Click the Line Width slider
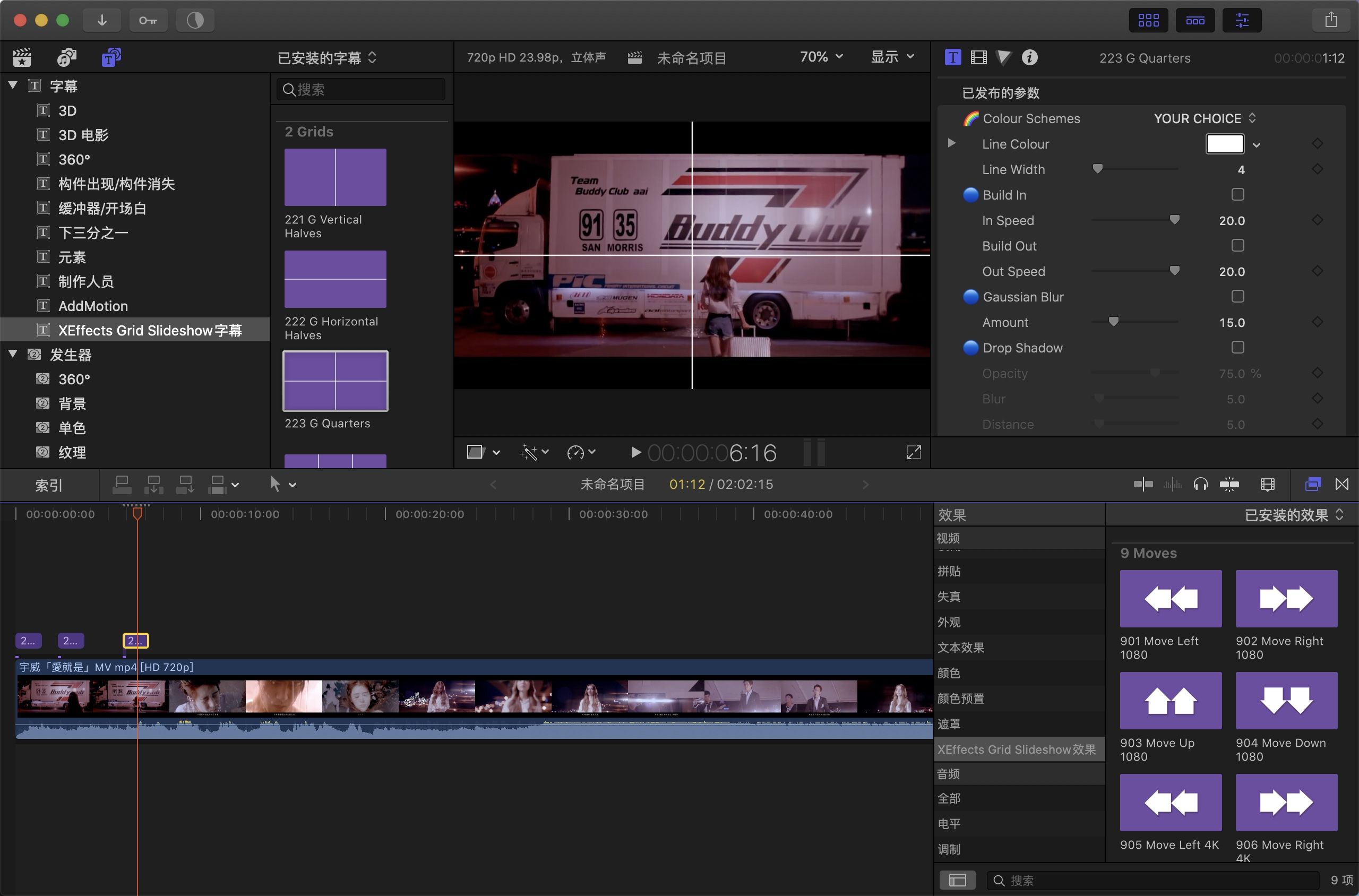Viewport: 1359px width, 896px height. pyautogui.click(x=1134, y=169)
